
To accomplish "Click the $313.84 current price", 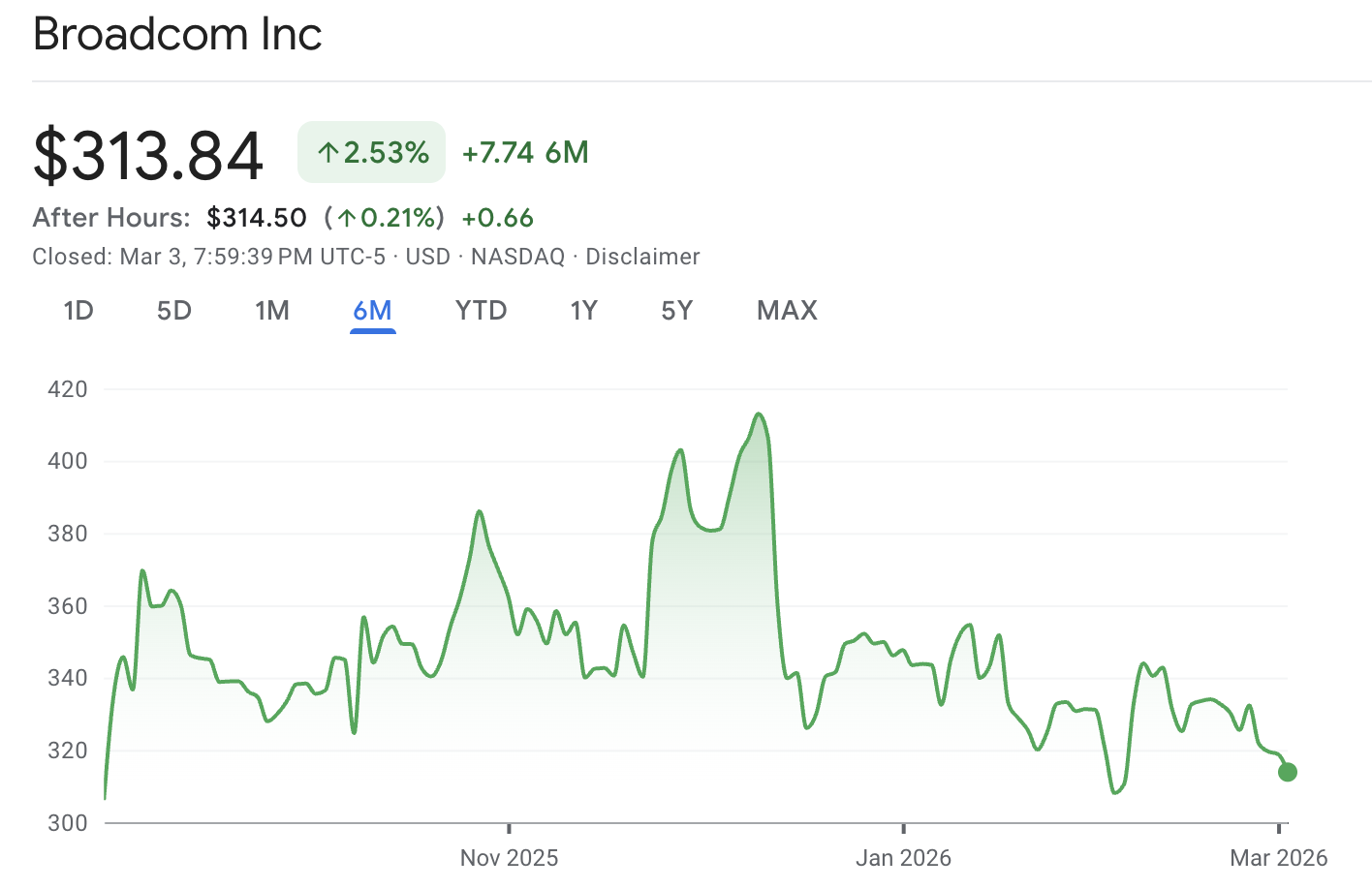I will pos(148,155).
